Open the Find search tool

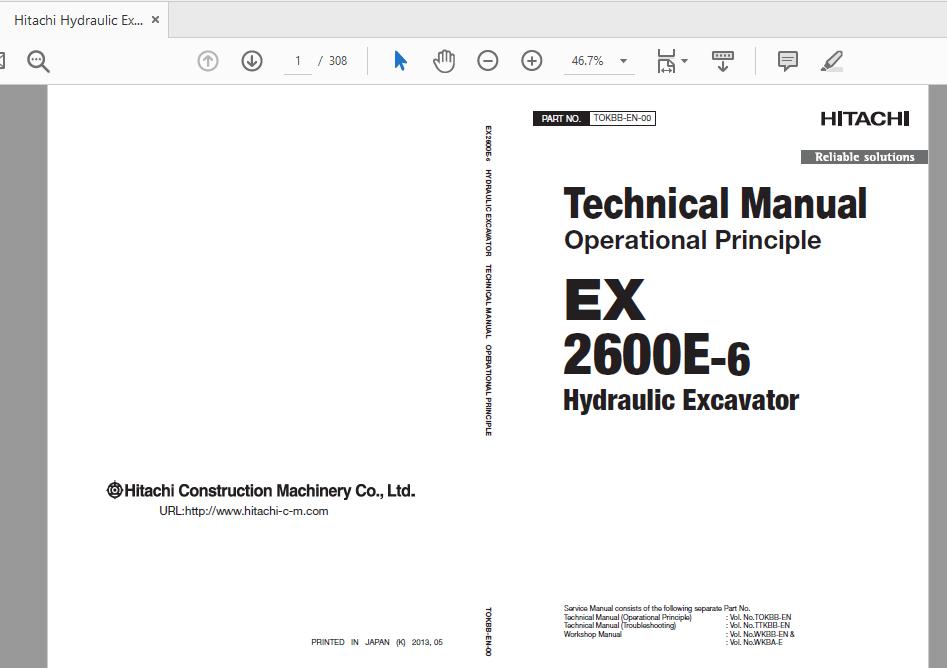[38, 60]
